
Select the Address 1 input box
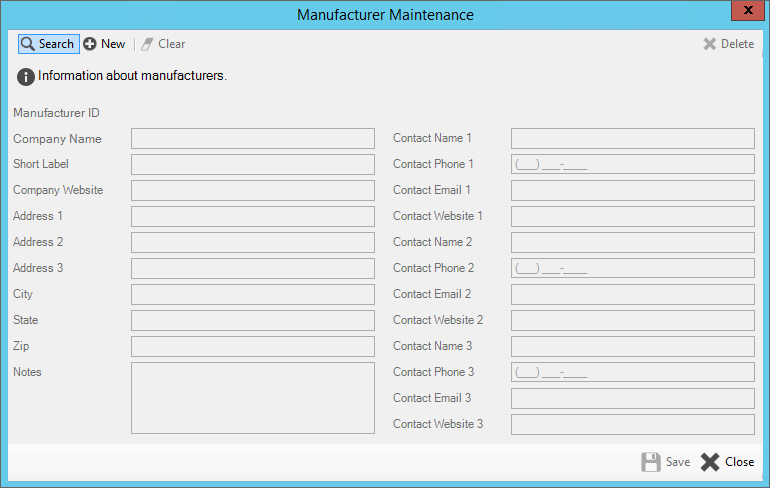[253, 217]
